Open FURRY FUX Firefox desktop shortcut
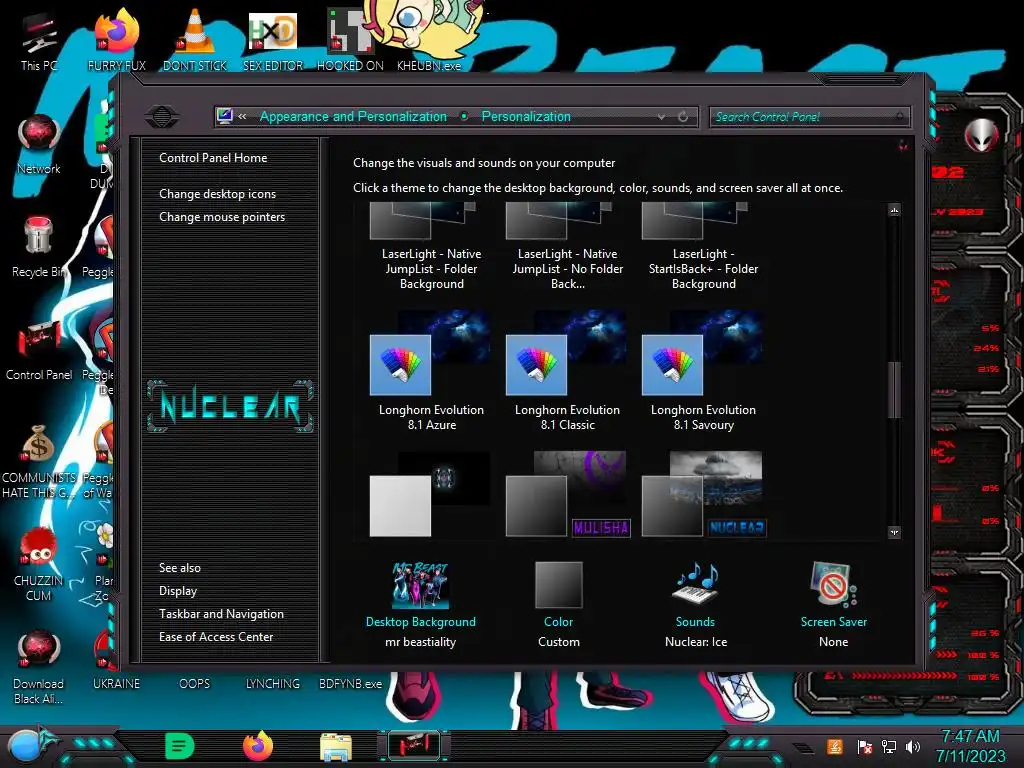This screenshot has height=768, width=1024. click(116, 39)
